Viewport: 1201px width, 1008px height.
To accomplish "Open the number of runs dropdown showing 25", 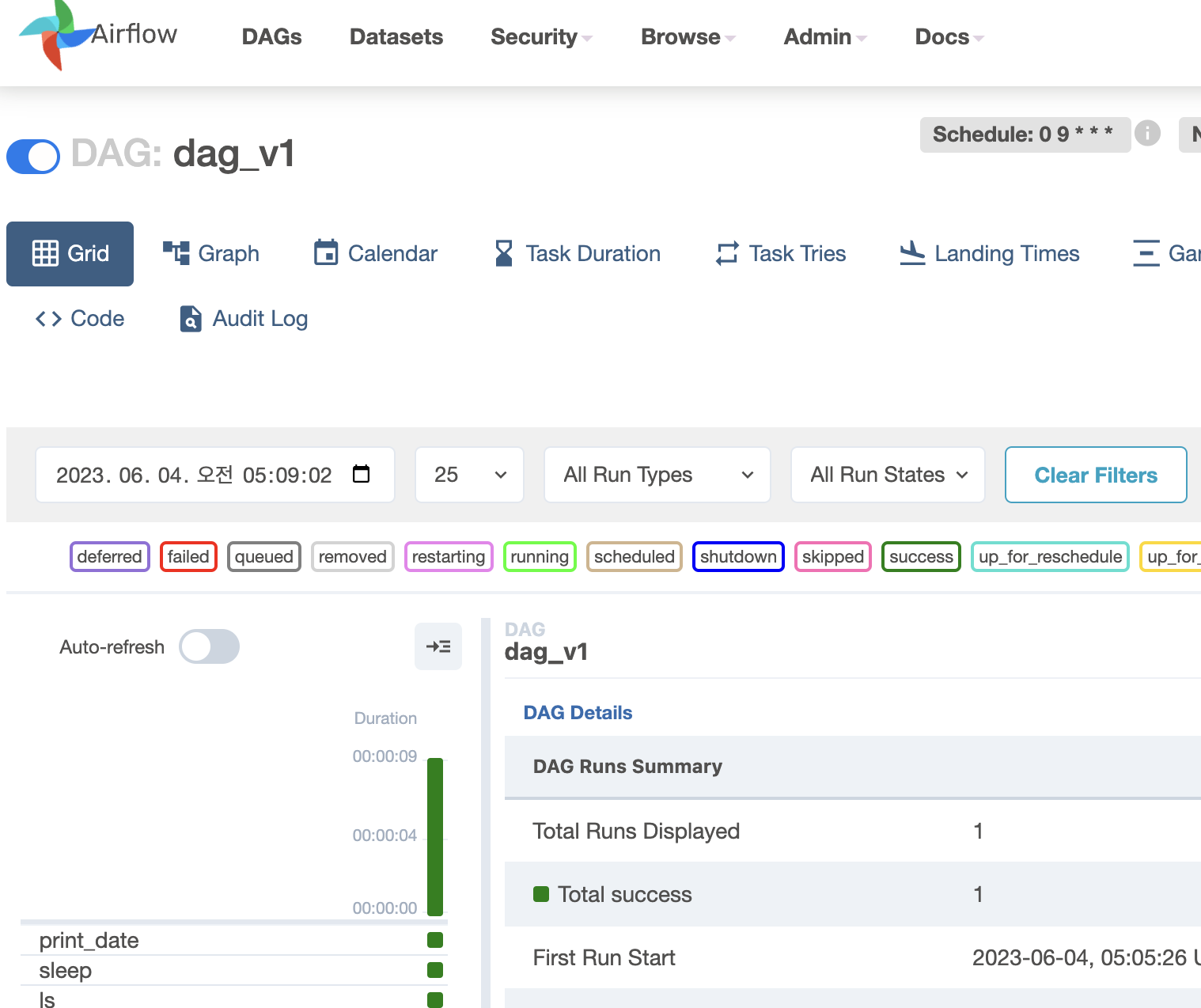I will pyautogui.click(x=469, y=475).
